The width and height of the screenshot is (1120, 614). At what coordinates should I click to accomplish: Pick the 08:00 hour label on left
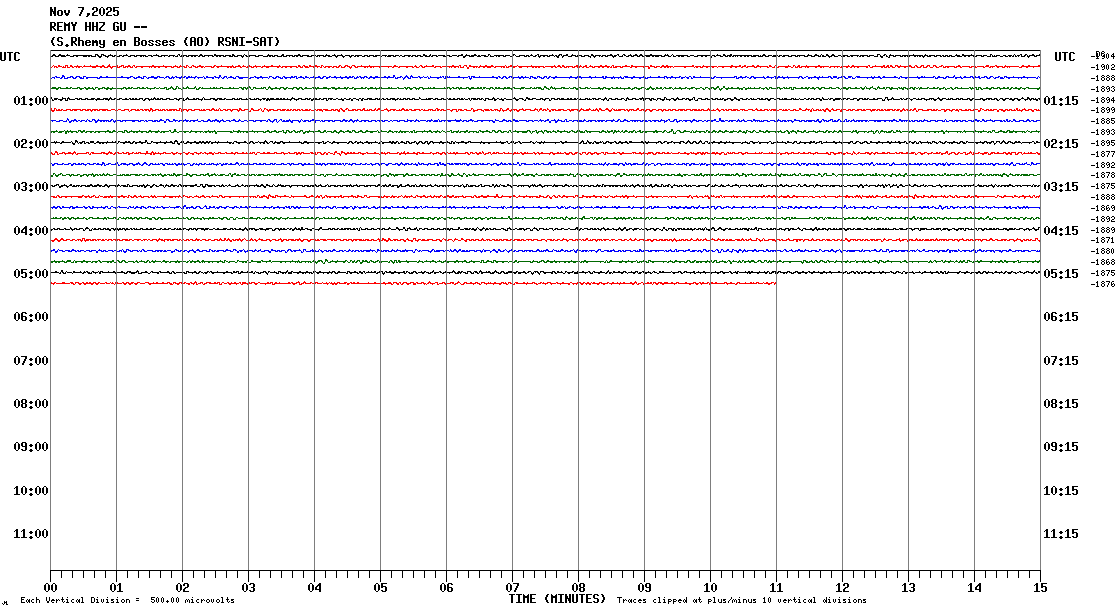tap(31, 404)
